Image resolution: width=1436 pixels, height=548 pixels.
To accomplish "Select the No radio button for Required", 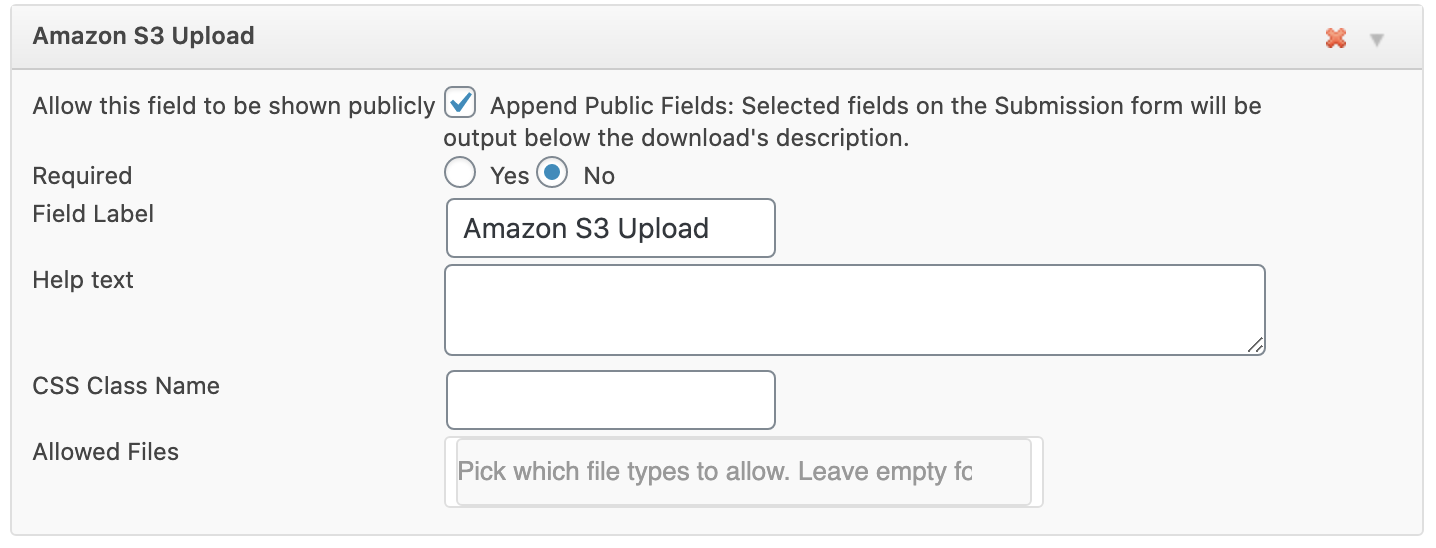I will 552,173.
